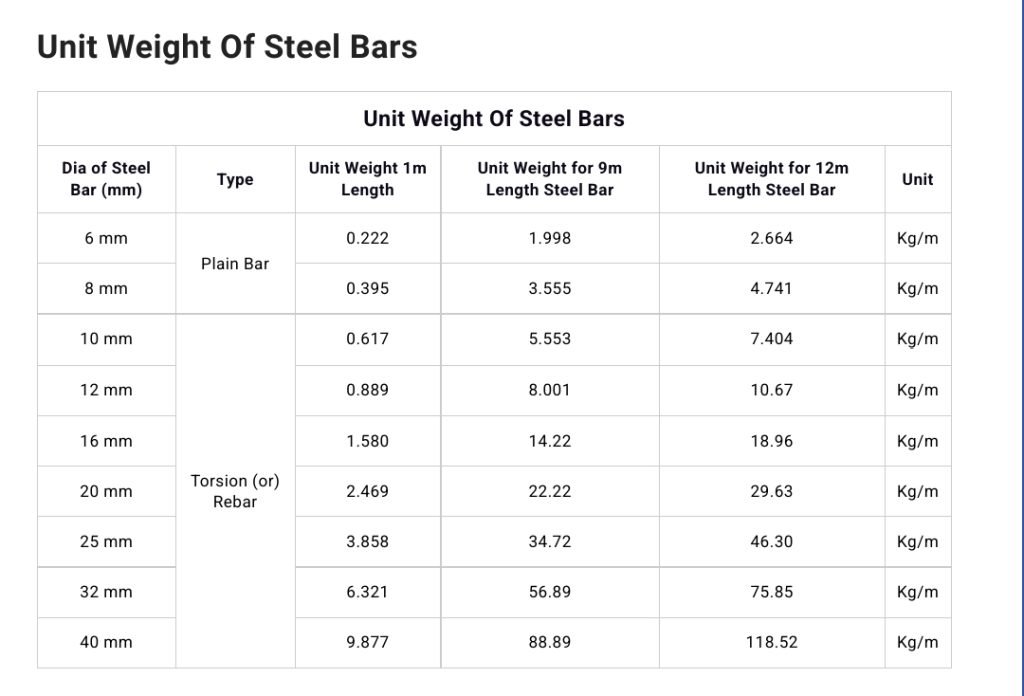This screenshot has width=1024, height=696.
Task: Select the Type column header
Action: pyautogui.click(x=235, y=179)
